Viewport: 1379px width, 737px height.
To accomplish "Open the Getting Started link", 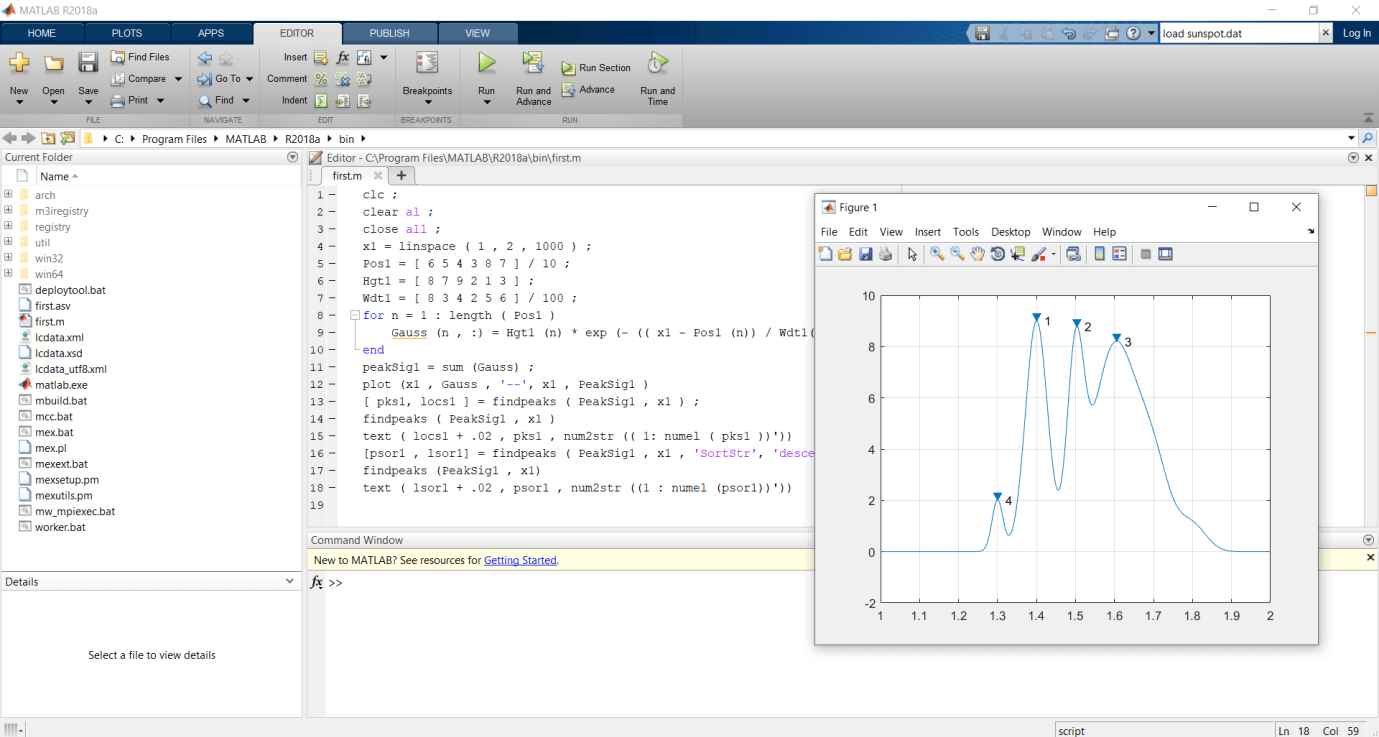I will (x=519, y=560).
